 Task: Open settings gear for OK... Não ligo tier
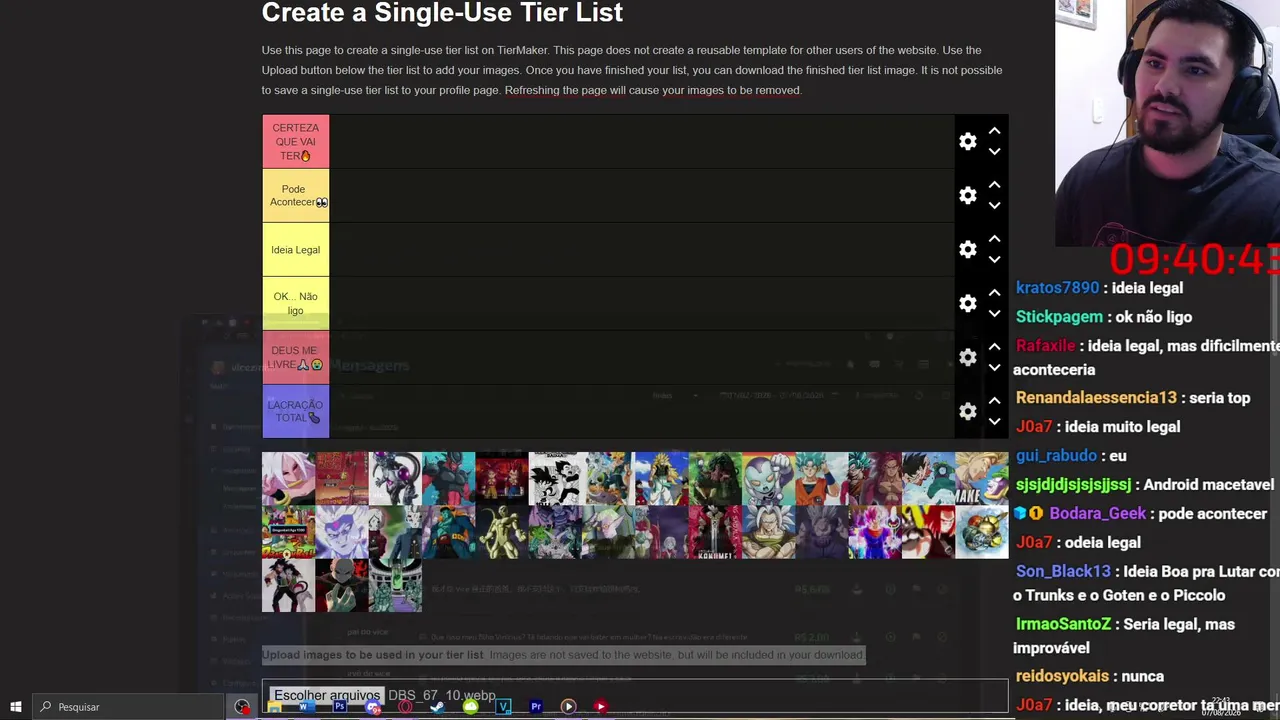(x=967, y=304)
